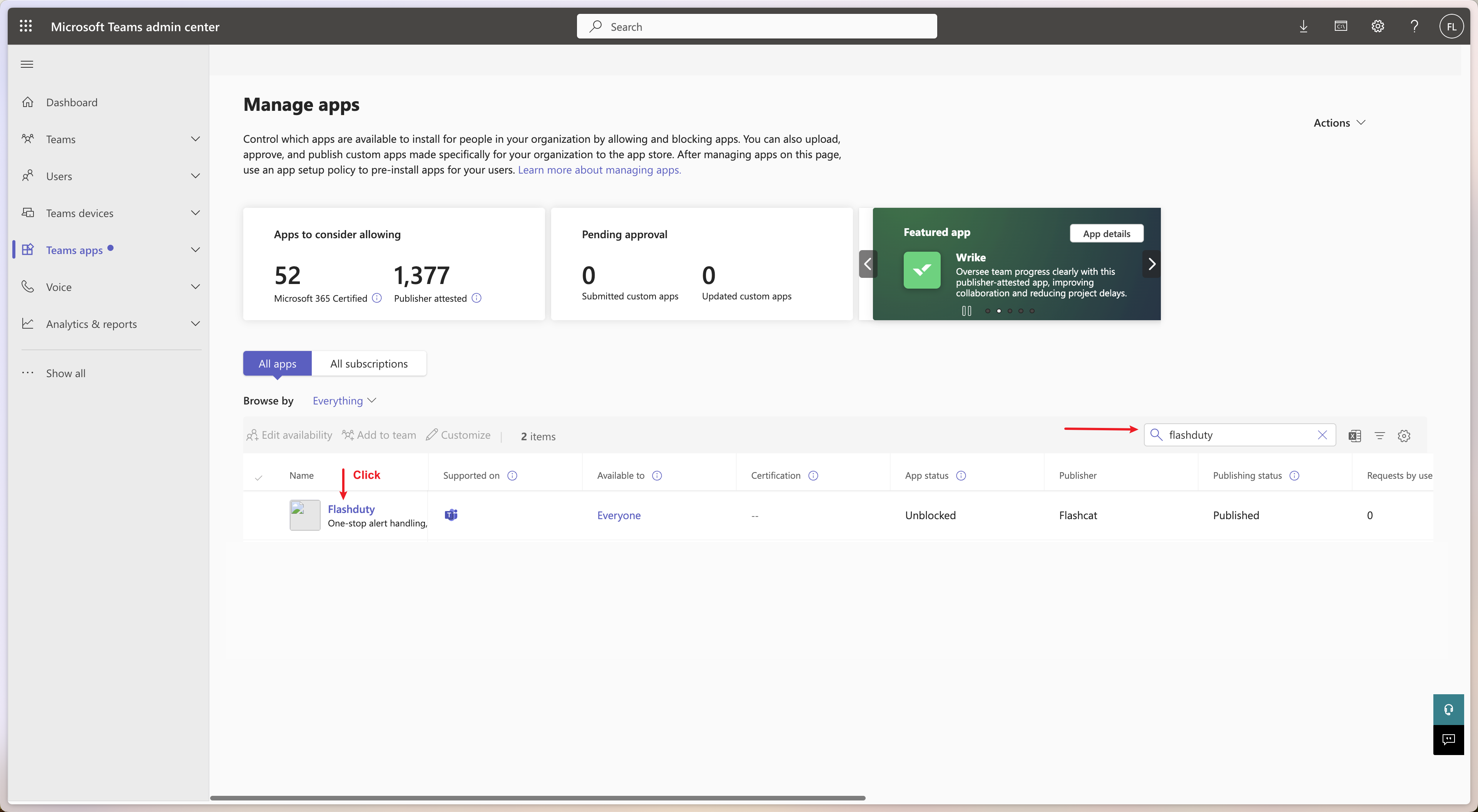Go to previous featured app slide
This screenshot has width=1478, height=812.
(868, 264)
